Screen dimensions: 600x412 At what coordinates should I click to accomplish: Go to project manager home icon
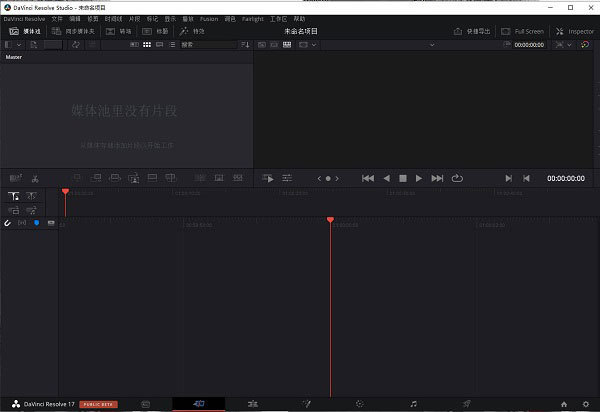coord(564,403)
